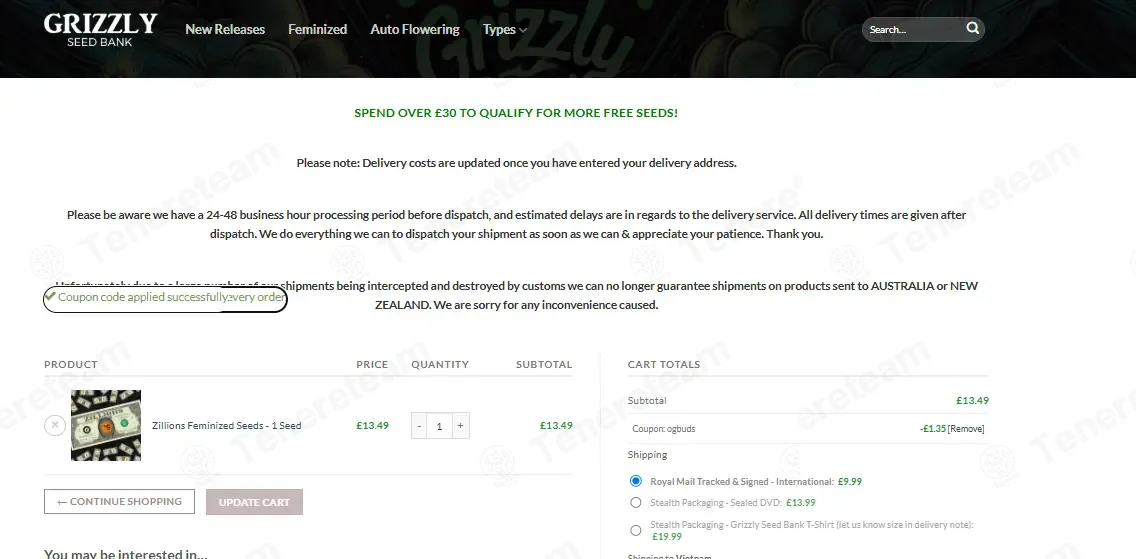Decrease product quantity with minus button
The height and width of the screenshot is (559, 1136).
click(x=419, y=426)
